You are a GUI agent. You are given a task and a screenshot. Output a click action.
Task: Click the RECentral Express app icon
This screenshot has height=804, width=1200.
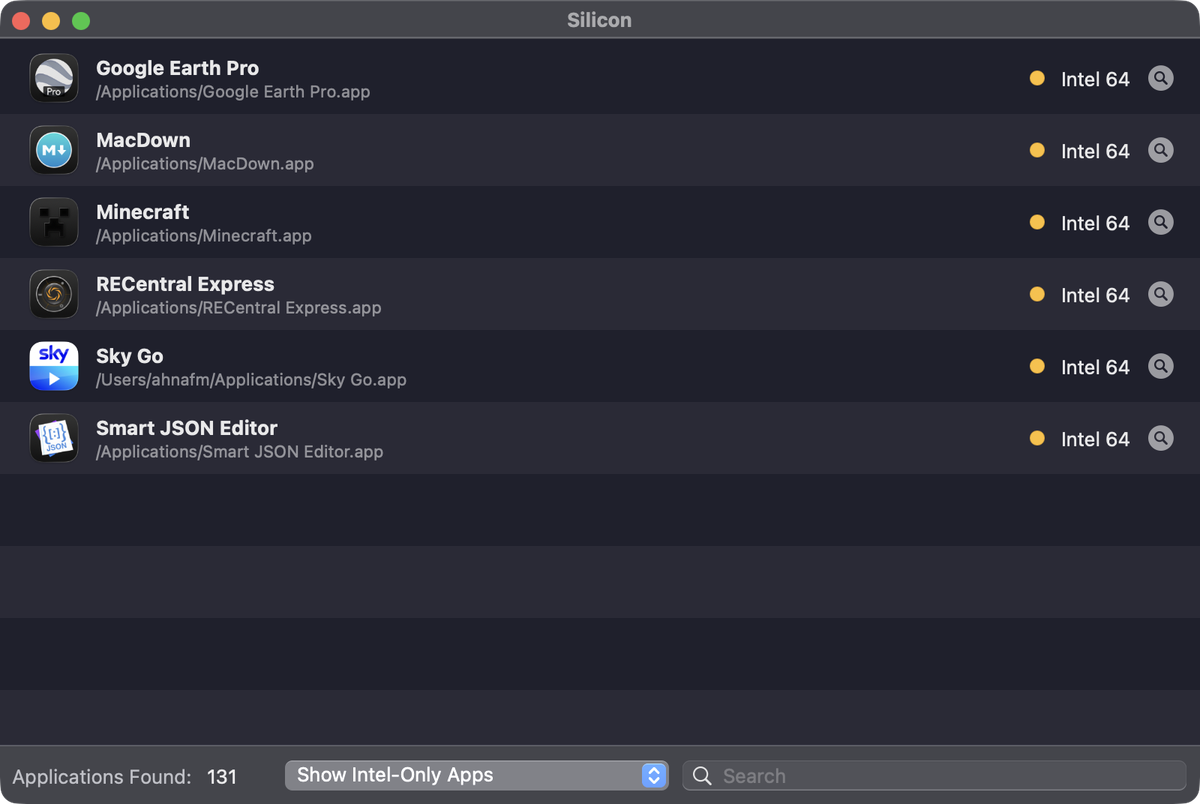pyautogui.click(x=54, y=294)
